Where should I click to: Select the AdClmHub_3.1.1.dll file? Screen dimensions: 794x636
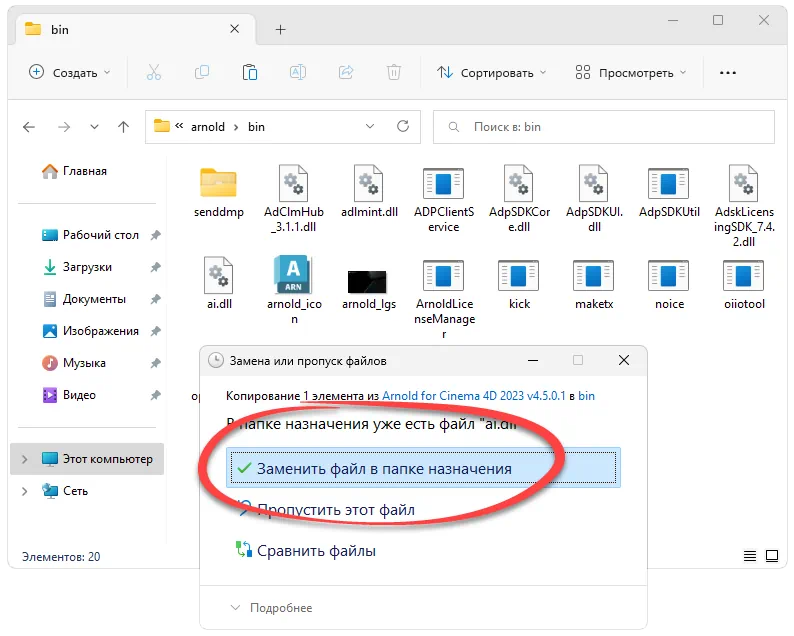[294, 199]
